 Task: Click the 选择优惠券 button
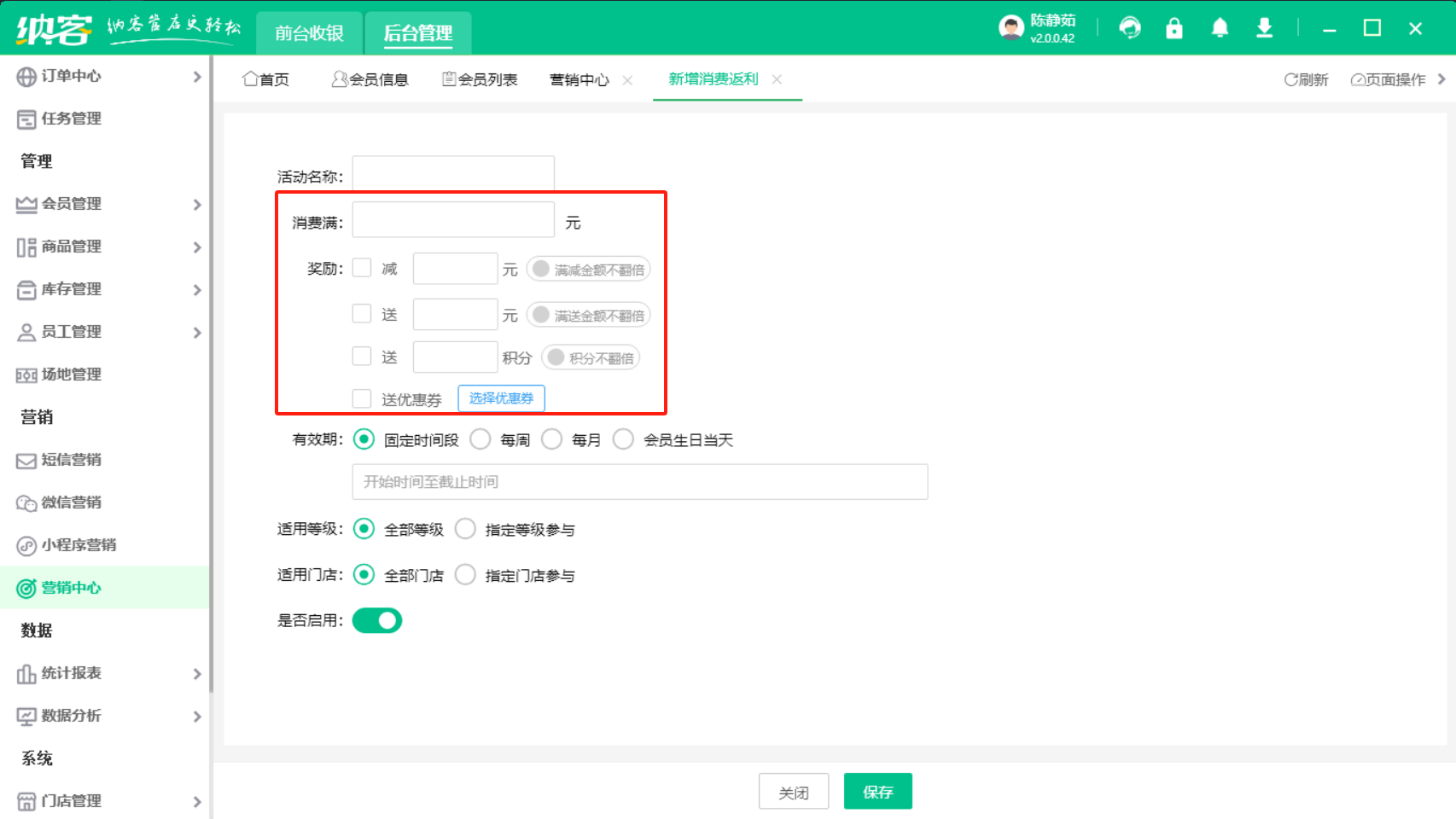coord(501,398)
